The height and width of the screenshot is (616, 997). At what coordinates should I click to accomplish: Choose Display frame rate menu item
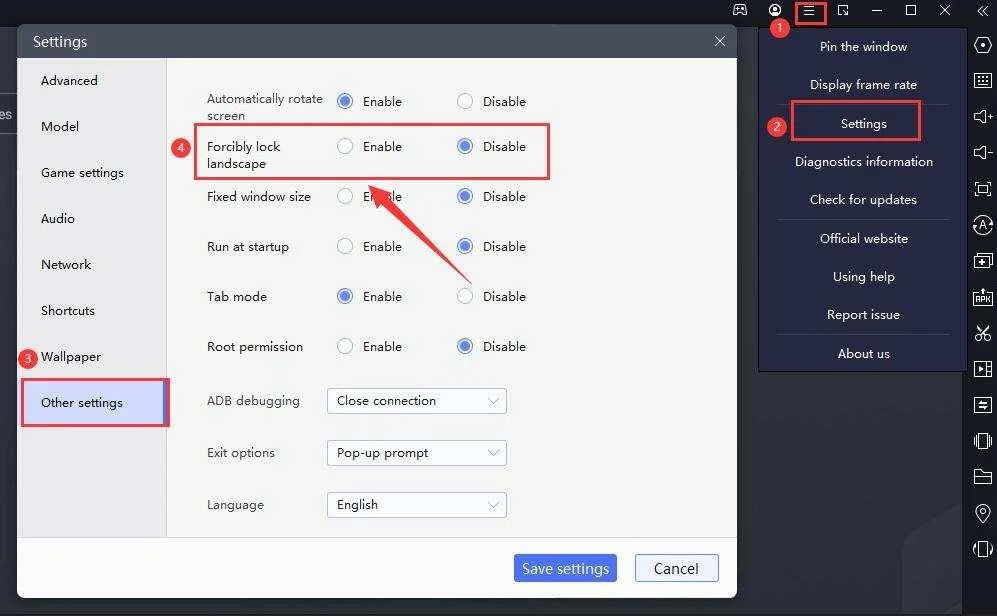[x=863, y=85]
